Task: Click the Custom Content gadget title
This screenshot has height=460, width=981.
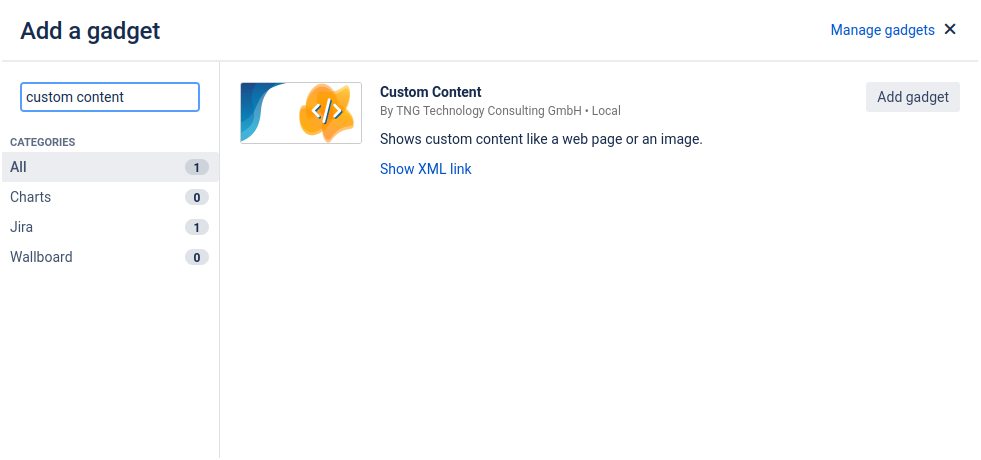Action: click(x=430, y=92)
